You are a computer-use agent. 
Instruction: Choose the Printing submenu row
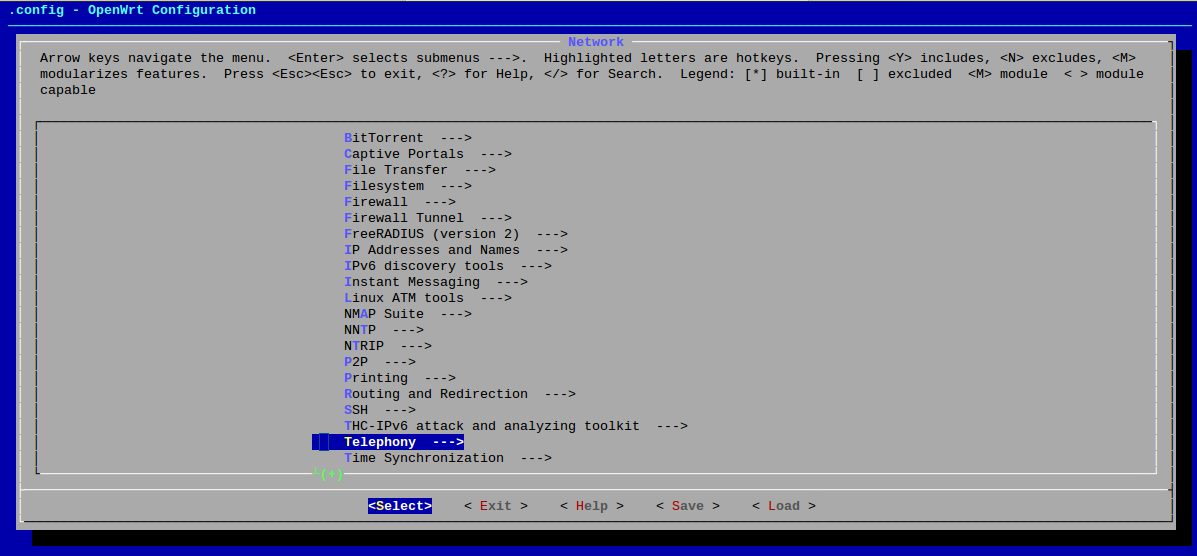pyautogui.click(x=400, y=379)
